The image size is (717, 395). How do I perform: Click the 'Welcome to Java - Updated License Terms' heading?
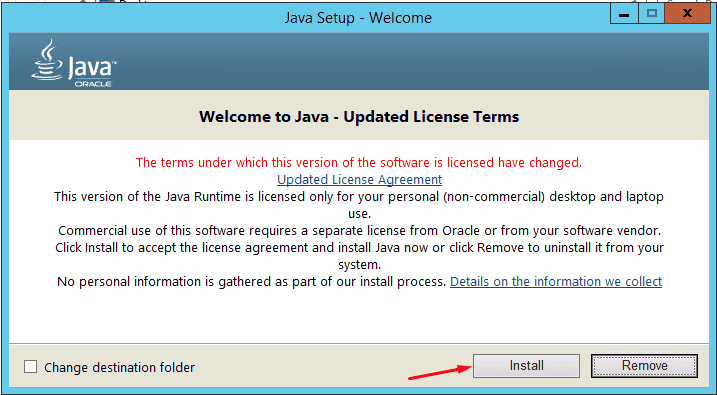pos(359,117)
